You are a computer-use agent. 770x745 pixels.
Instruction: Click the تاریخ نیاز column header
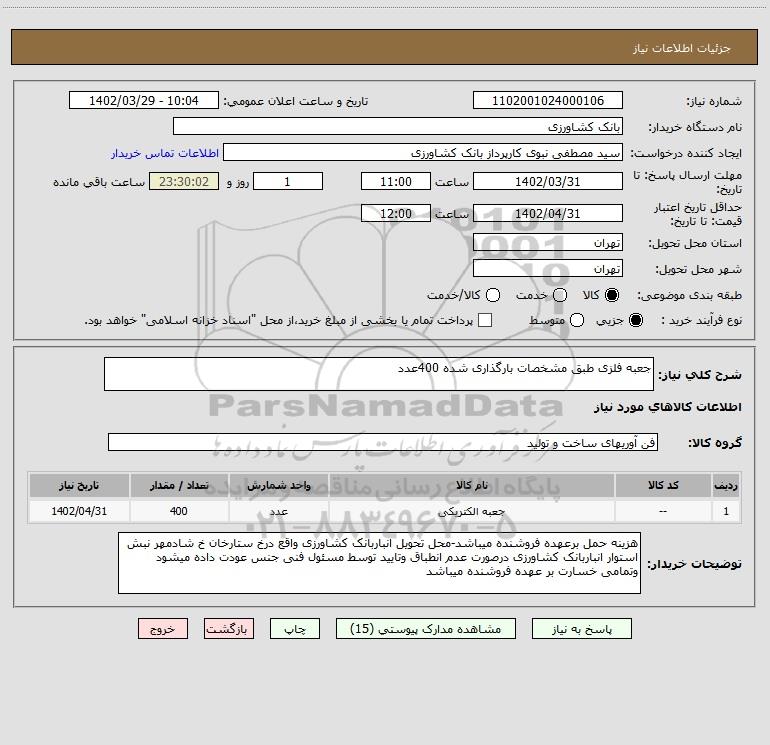point(79,485)
